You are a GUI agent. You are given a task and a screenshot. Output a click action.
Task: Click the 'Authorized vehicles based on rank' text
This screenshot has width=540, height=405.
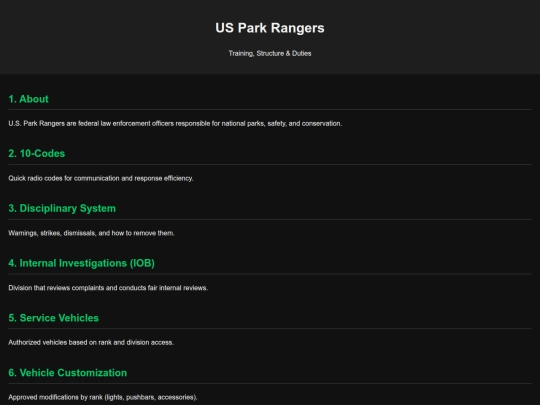pos(91,343)
